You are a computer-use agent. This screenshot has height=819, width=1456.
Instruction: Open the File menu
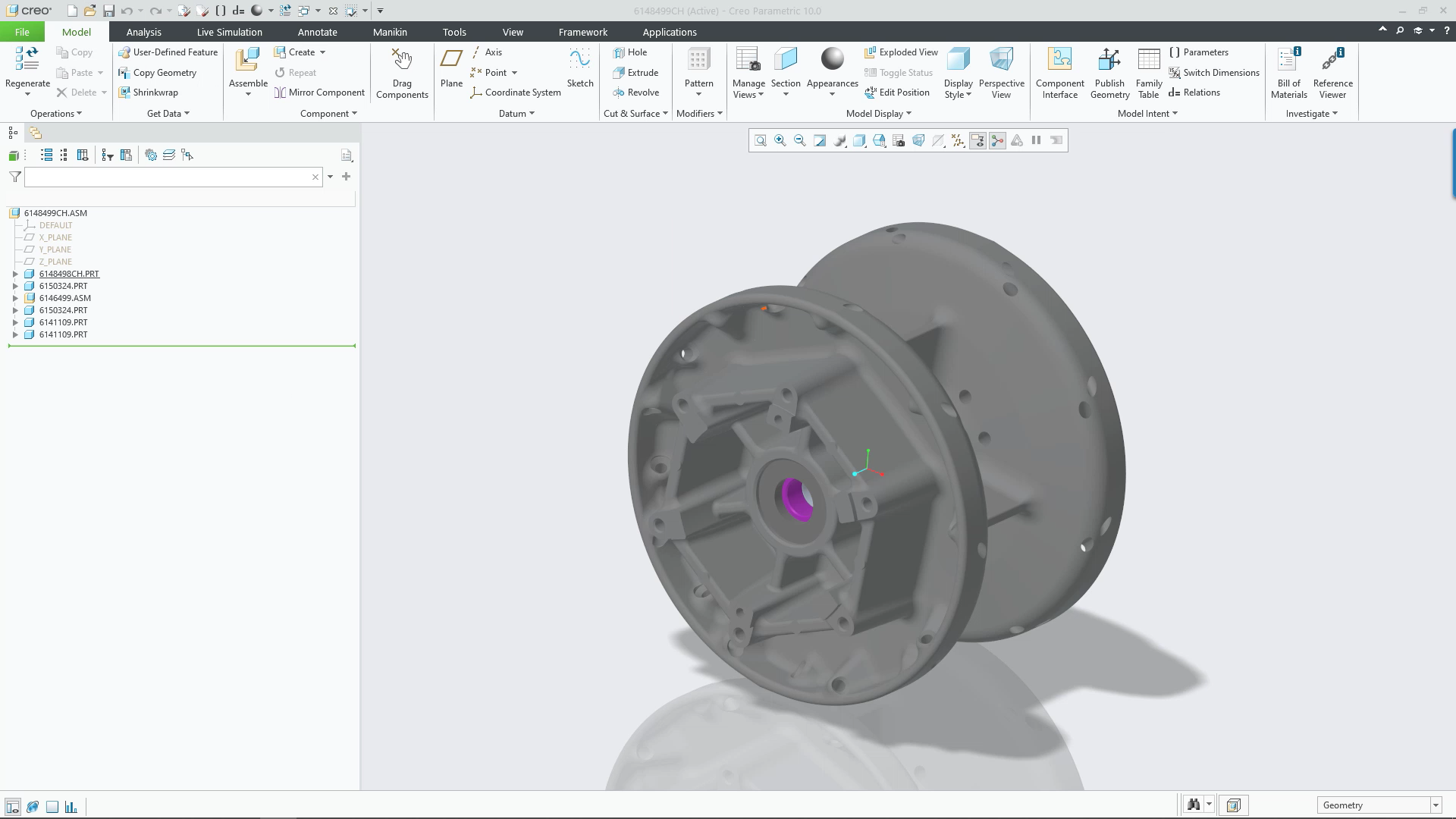pos(22,32)
